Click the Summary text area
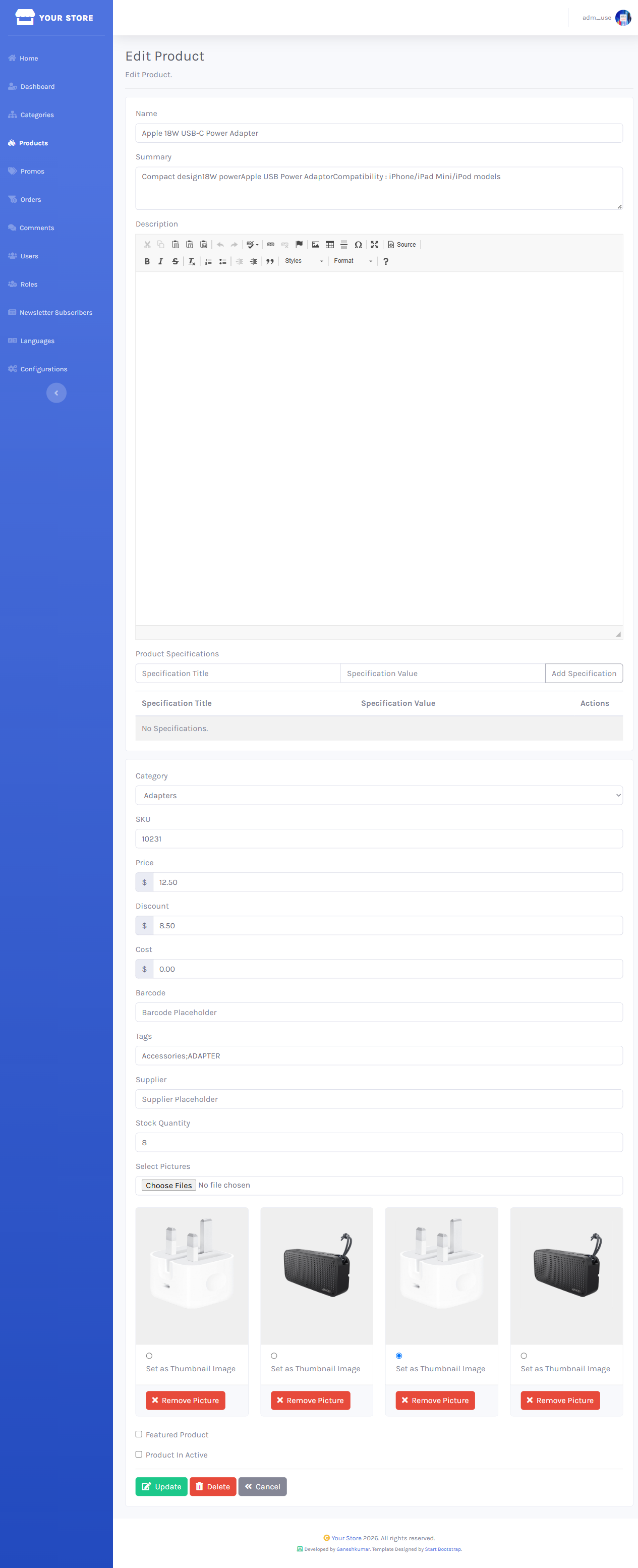The height and width of the screenshot is (1568, 638). click(x=379, y=188)
